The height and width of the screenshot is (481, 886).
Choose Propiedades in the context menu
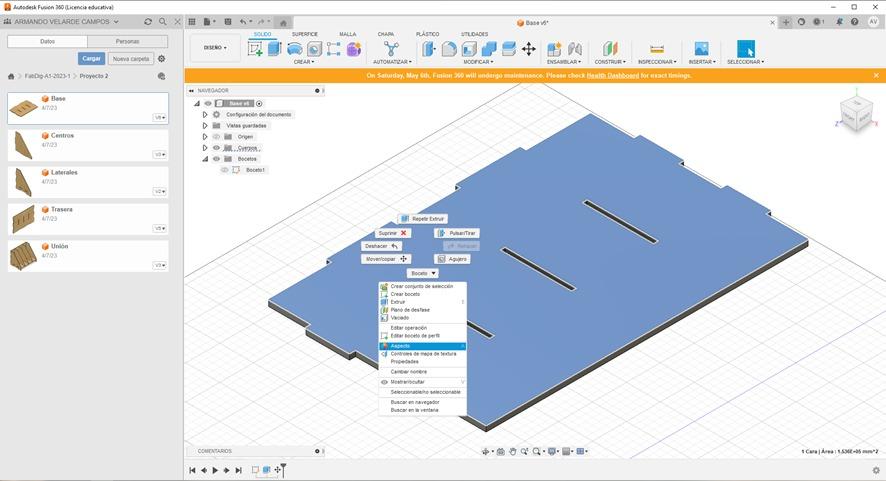point(422,362)
